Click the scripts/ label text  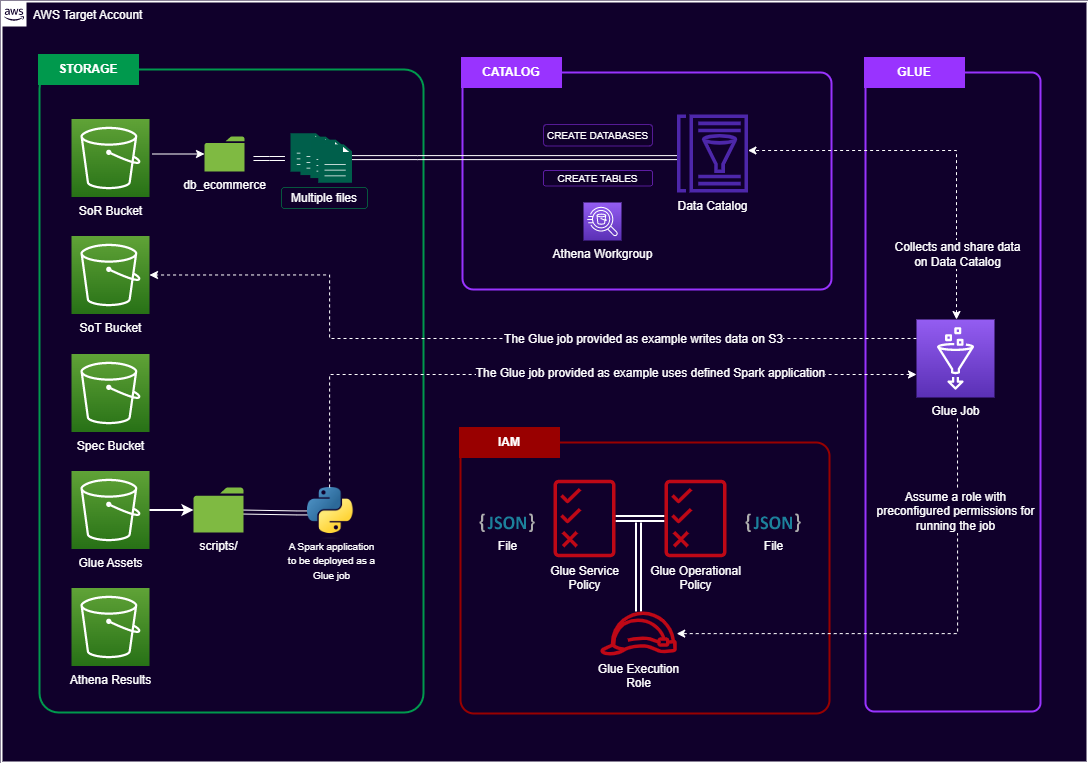click(x=219, y=546)
